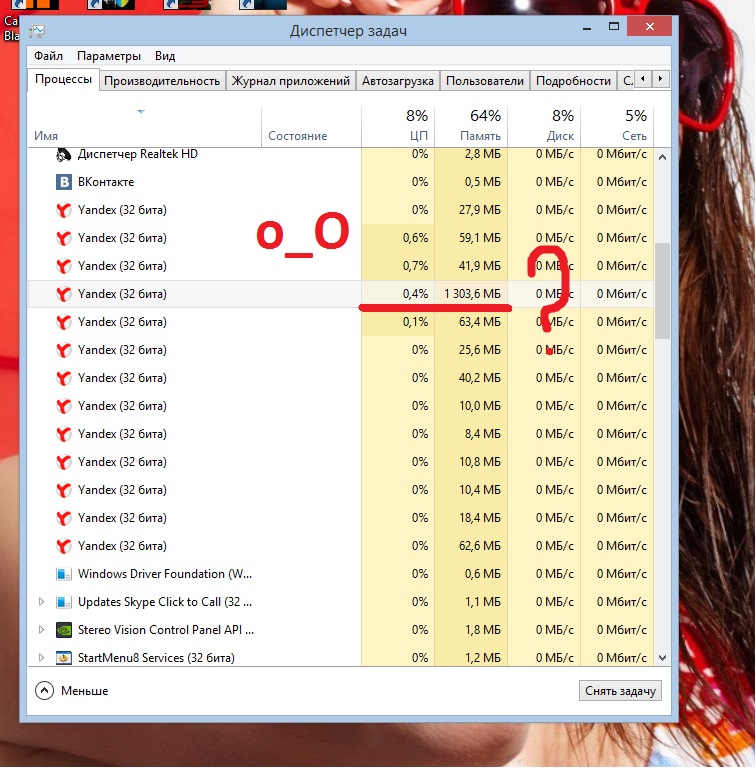This screenshot has width=756, height=770.
Task: Click Yandex icon in the 62,6 МБ row
Action: click(63, 546)
